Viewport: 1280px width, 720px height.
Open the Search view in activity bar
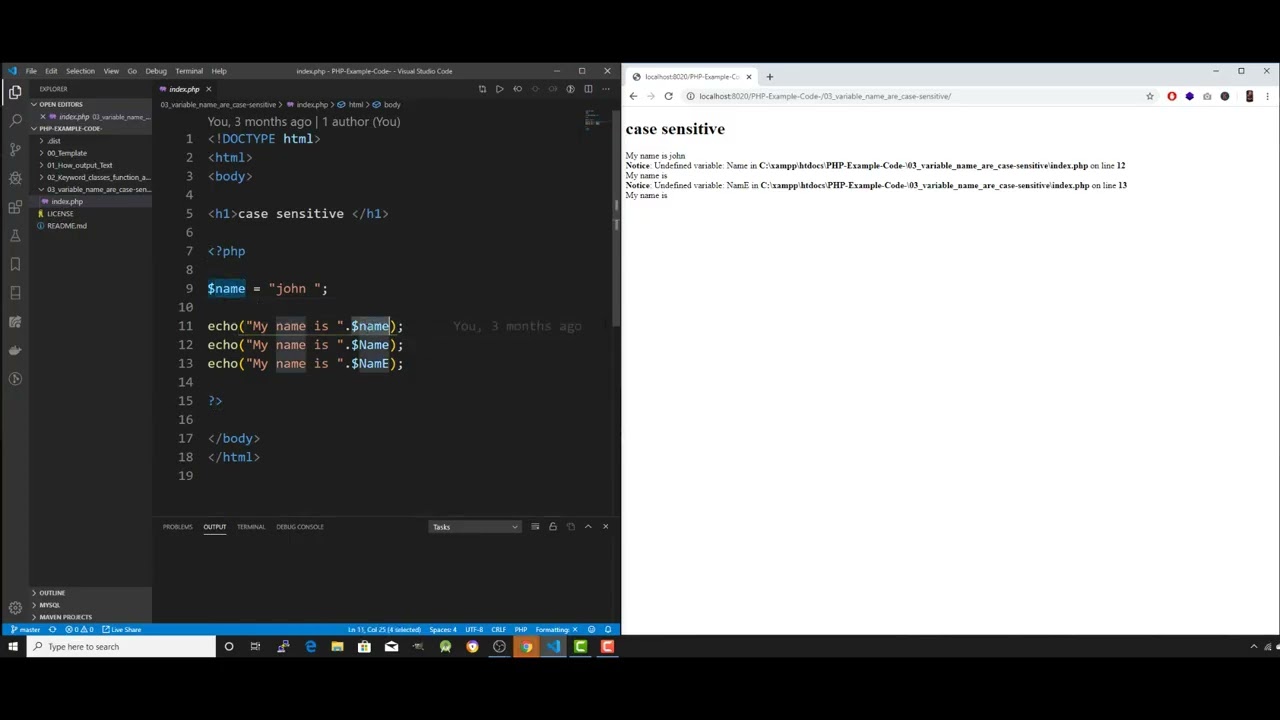click(15, 120)
